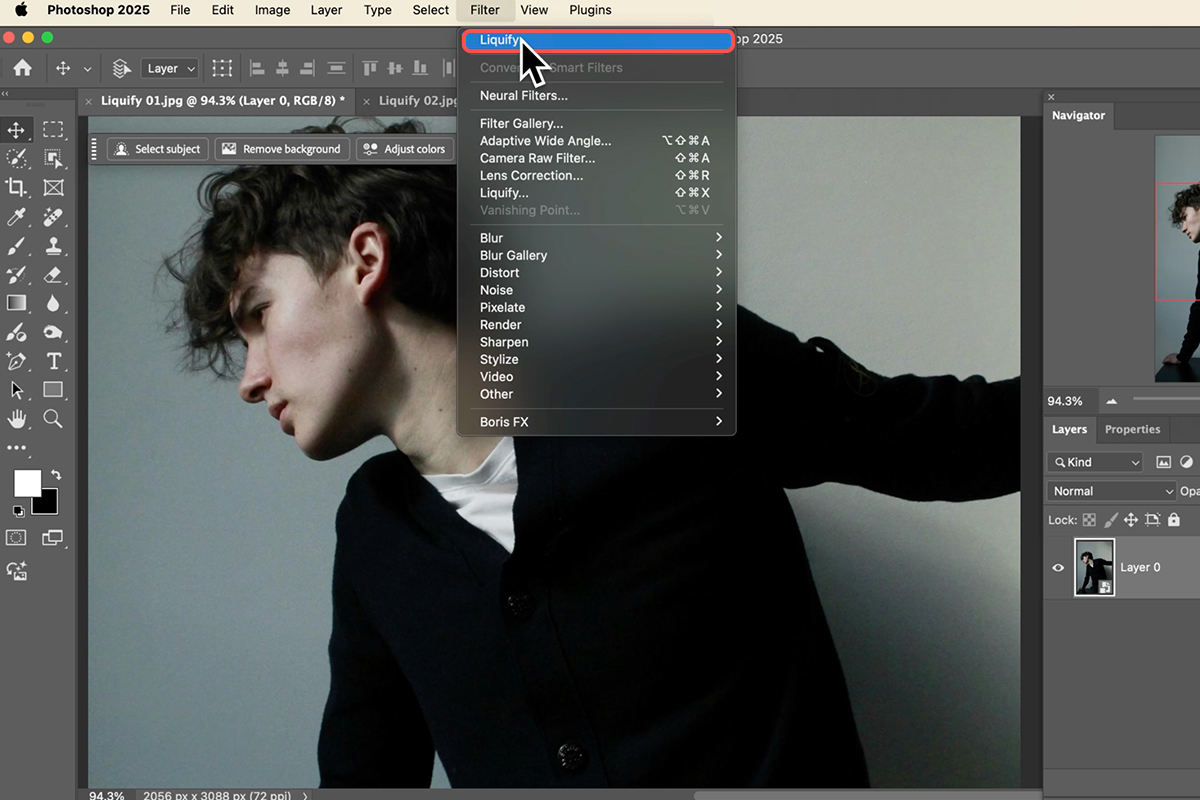This screenshot has width=1200, height=800.
Task: Choose the Horizontal Type tool
Action: pyautogui.click(x=54, y=361)
